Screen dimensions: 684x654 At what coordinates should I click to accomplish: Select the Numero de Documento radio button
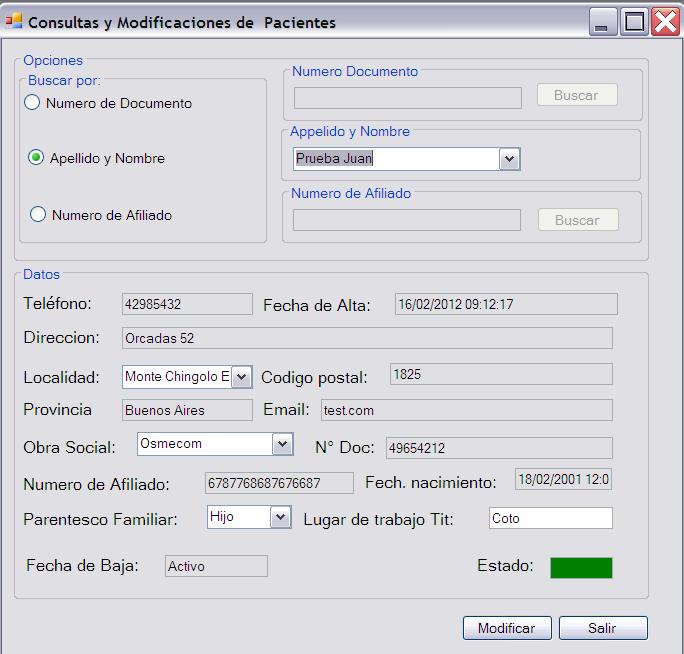pyautogui.click(x=33, y=102)
